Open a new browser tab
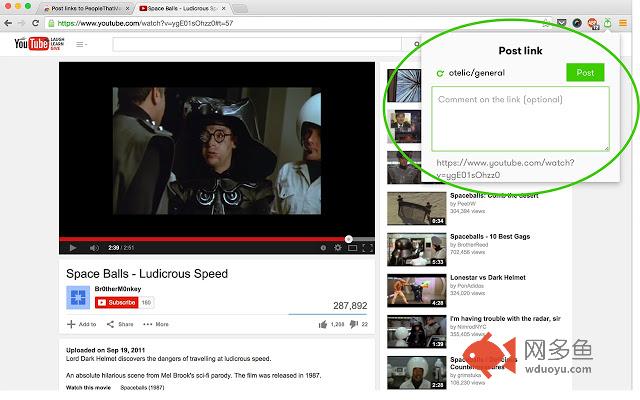The height and width of the screenshot is (400, 640). (240, 8)
